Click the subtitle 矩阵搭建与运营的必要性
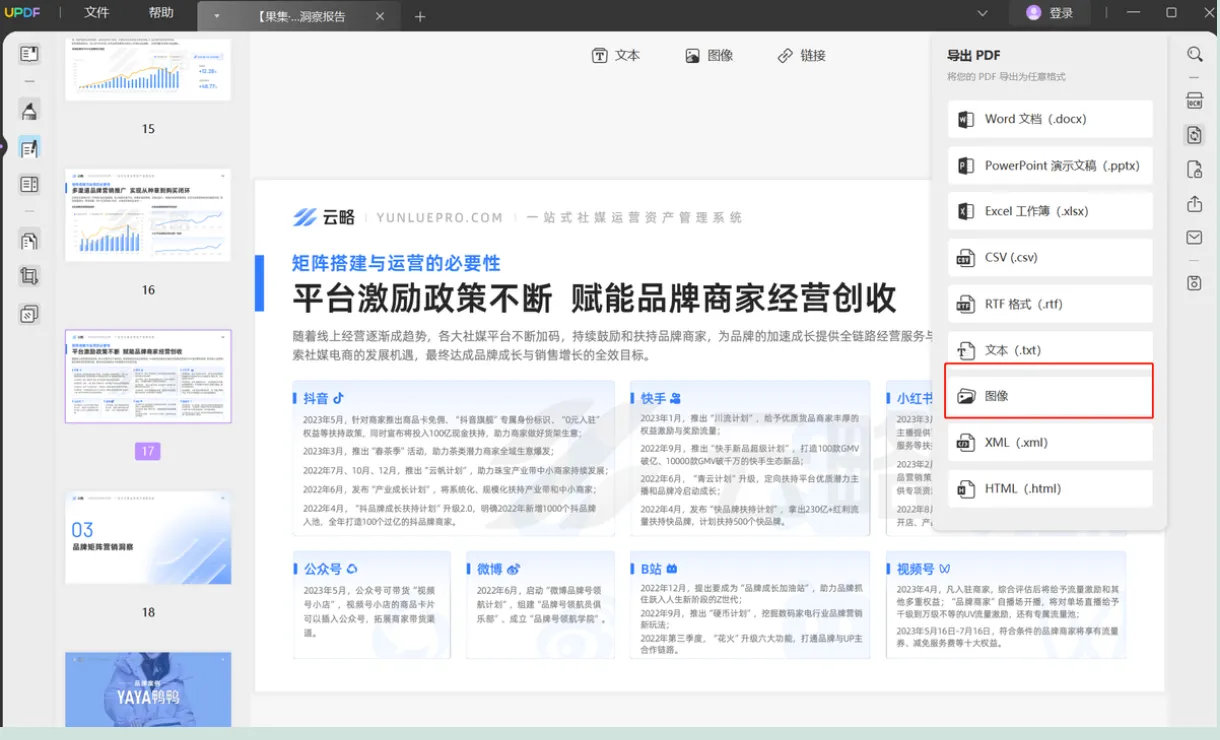The image size is (1220, 740). point(396,263)
